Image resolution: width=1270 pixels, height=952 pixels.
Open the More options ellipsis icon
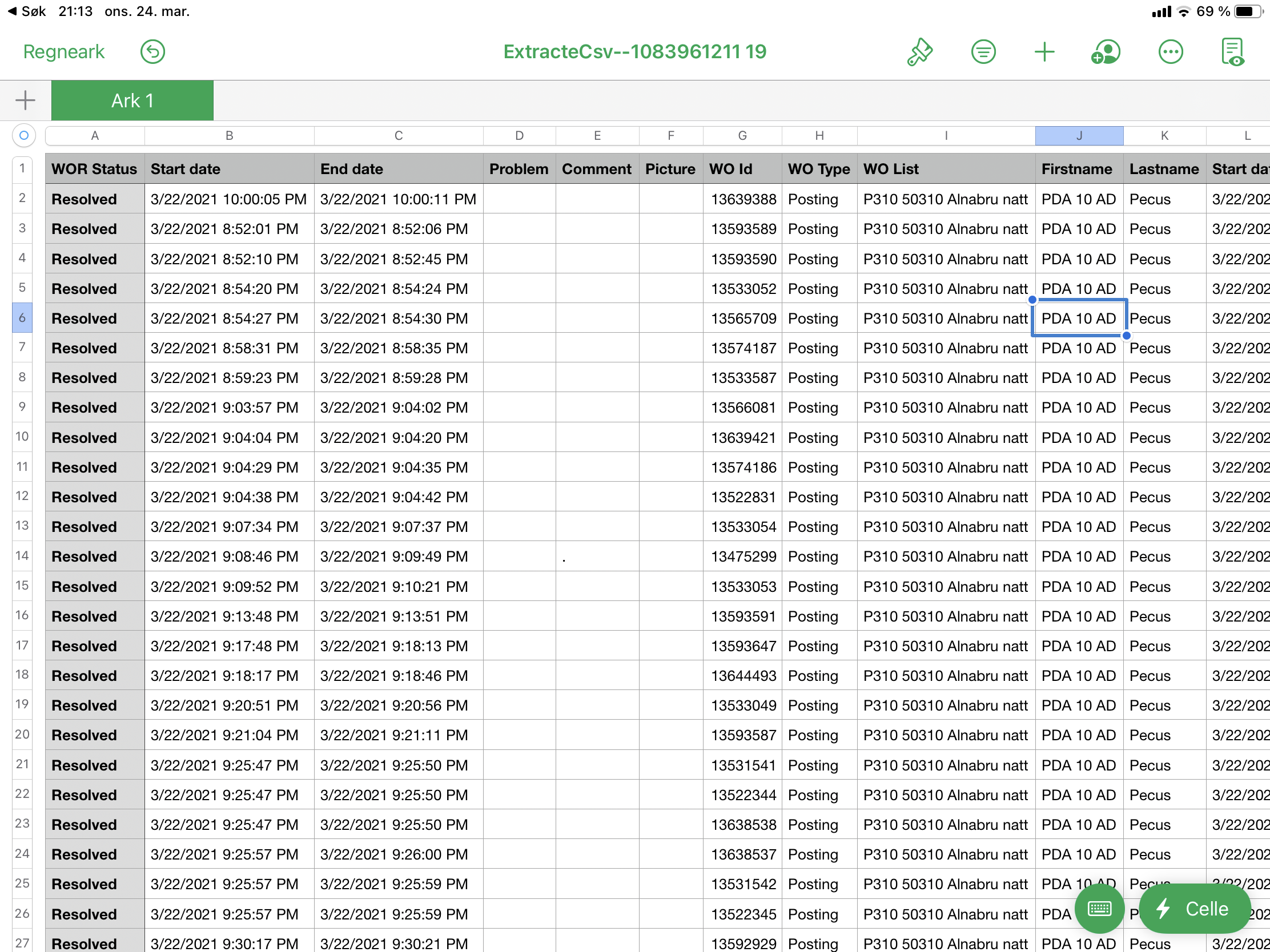click(x=1170, y=51)
